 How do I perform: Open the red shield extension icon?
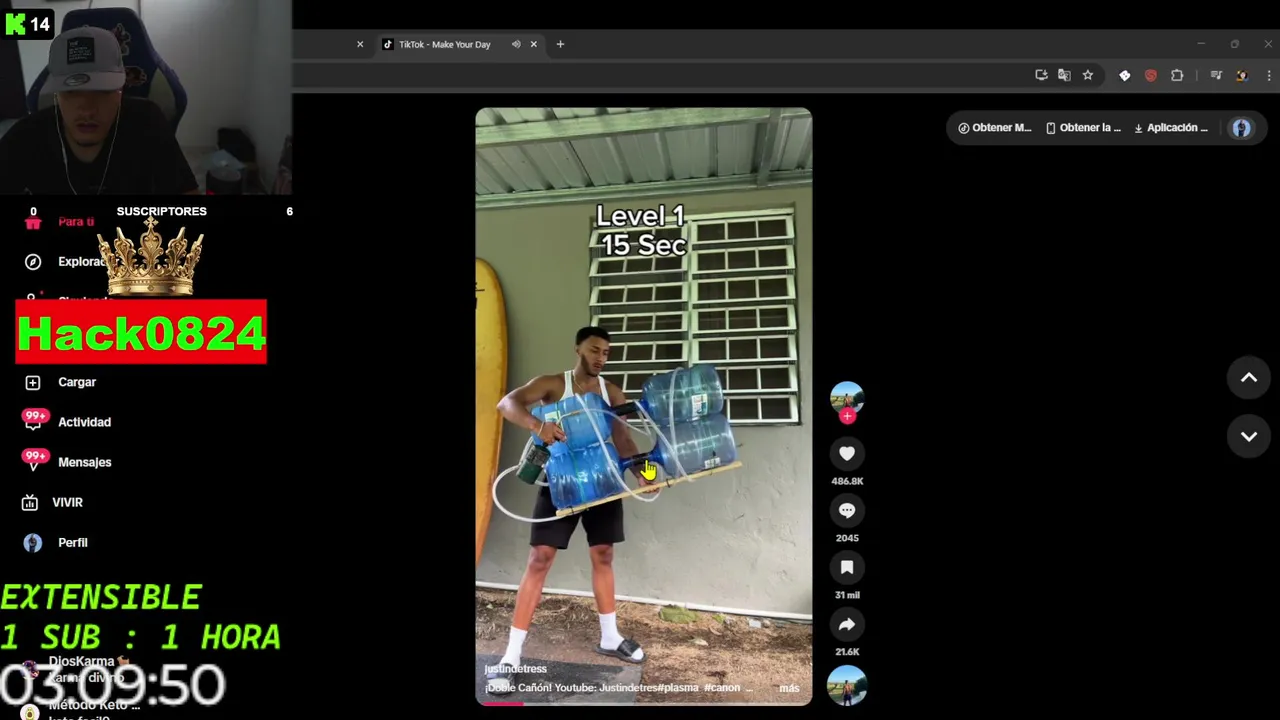[x=1151, y=75]
